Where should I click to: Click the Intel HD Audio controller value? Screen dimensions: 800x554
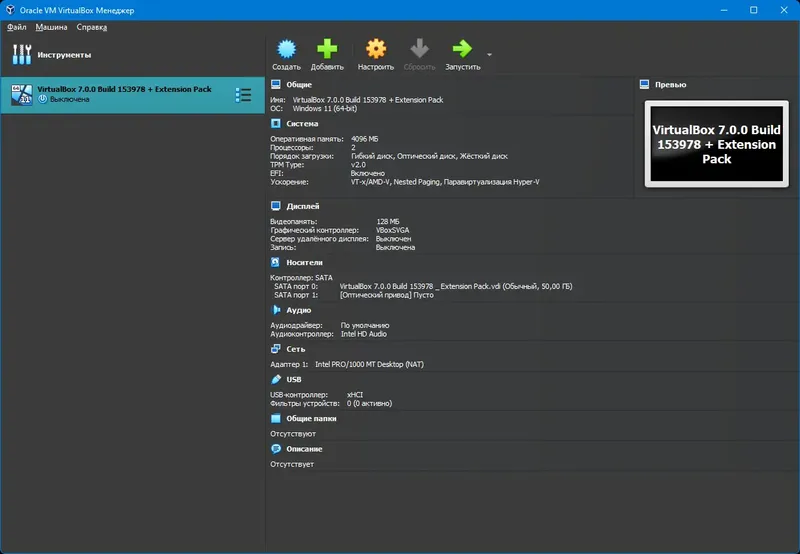pyautogui.click(x=363, y=334)
